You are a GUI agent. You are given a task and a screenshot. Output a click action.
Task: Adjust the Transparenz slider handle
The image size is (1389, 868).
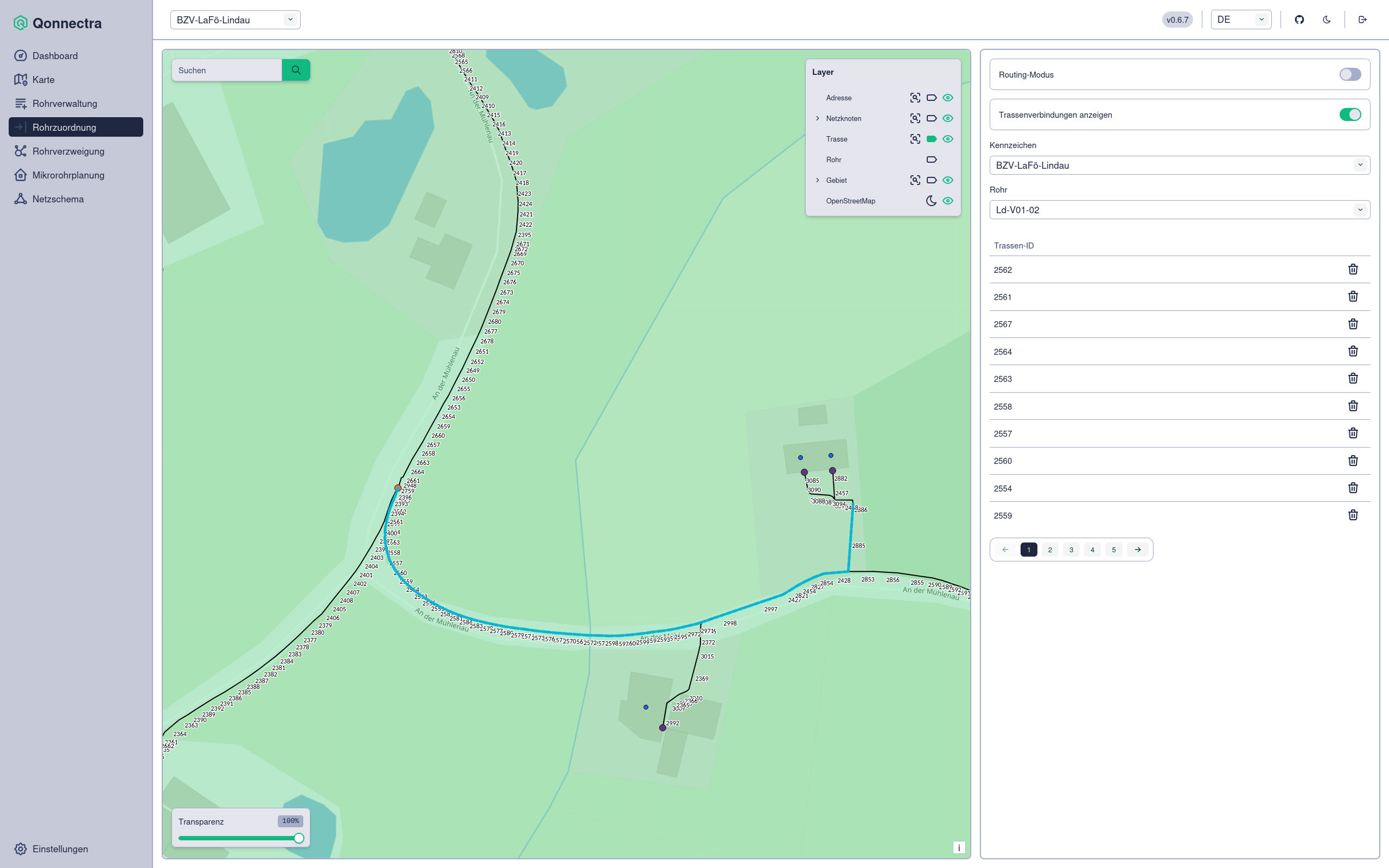(x=298, y=838)
